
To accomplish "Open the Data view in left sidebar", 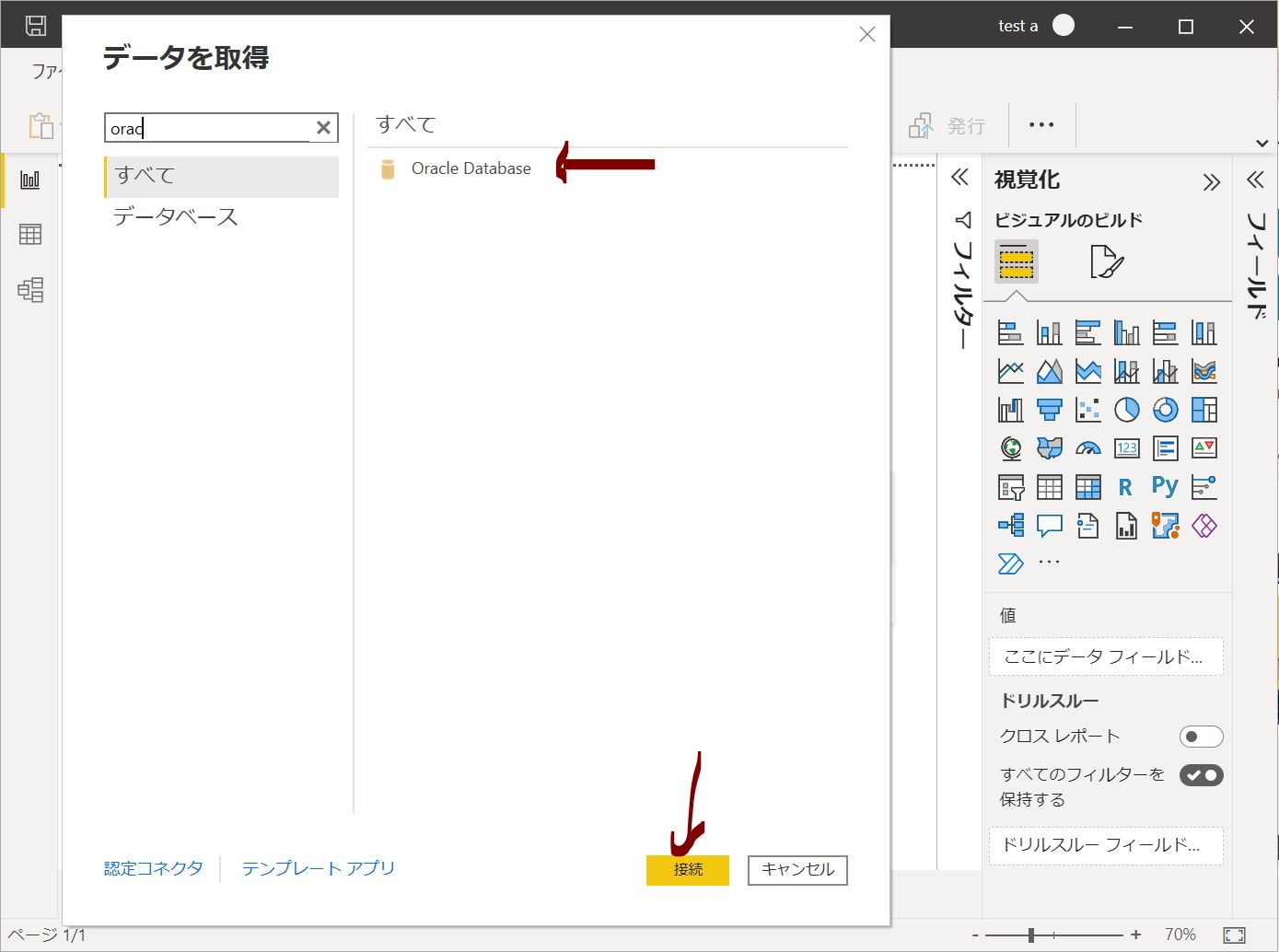I will pyautogui.click(x=30, y=235).
